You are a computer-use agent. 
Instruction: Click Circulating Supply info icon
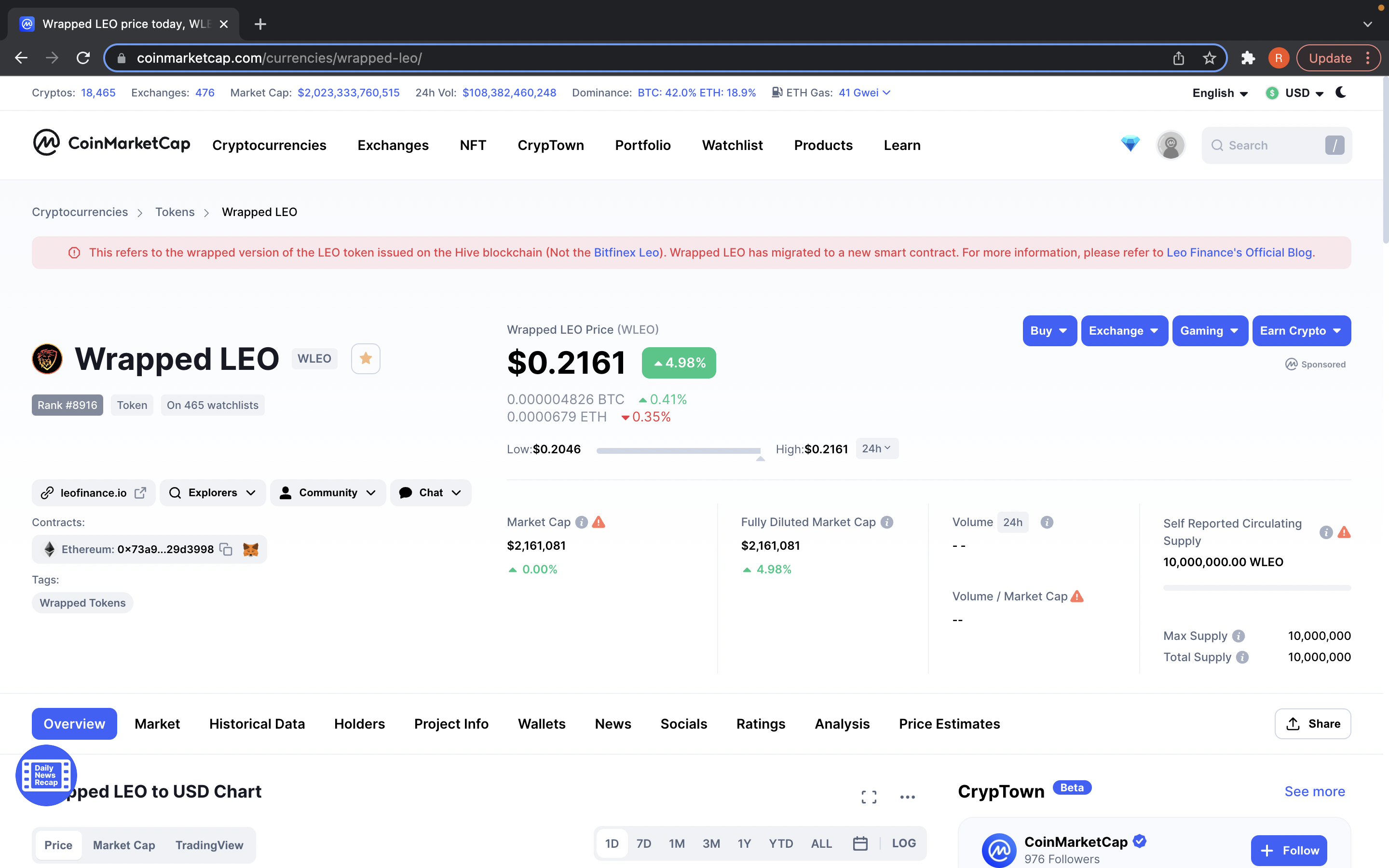[x=1326, y=532]
